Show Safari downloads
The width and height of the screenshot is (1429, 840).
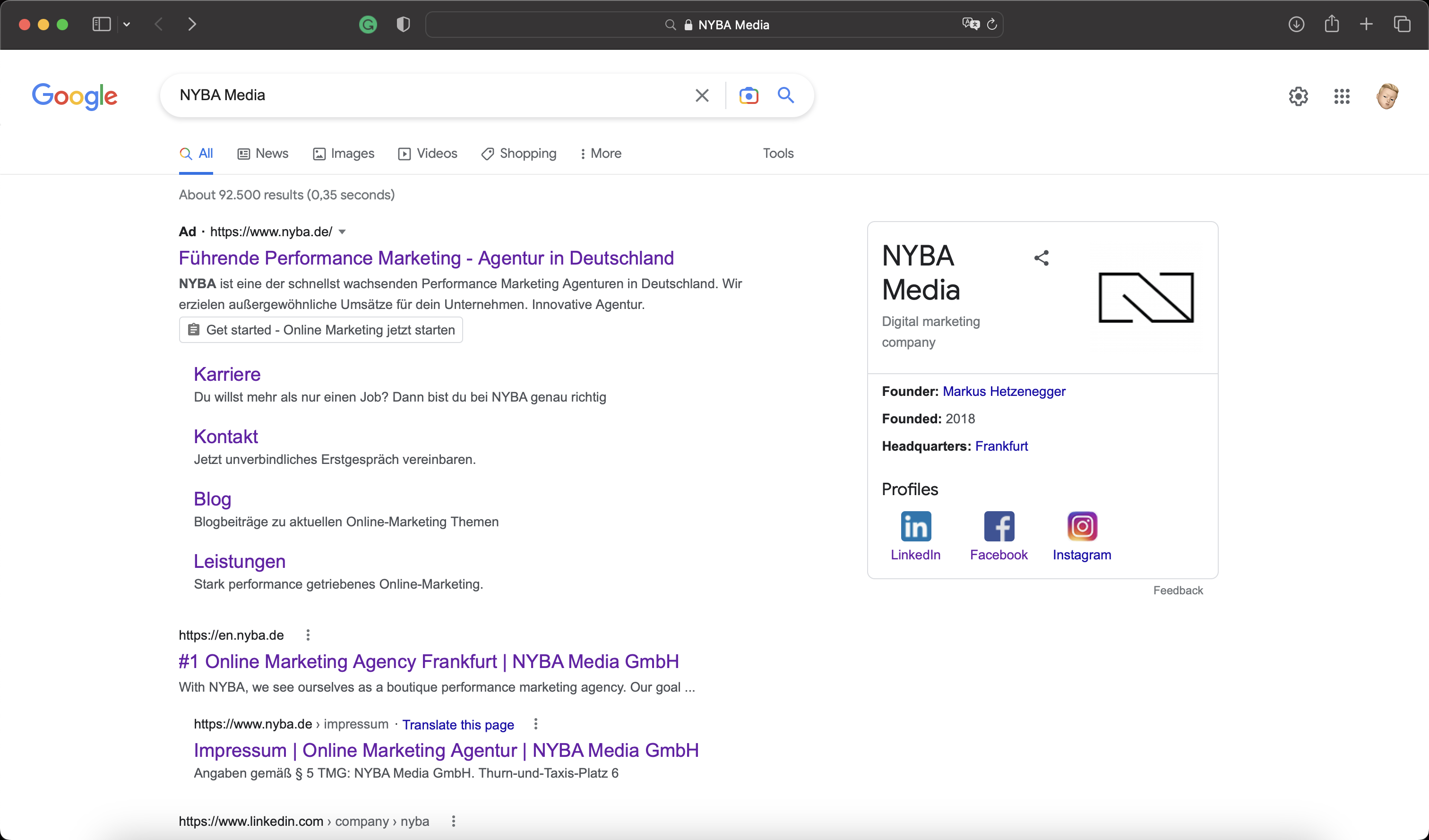coord(1296,25)
